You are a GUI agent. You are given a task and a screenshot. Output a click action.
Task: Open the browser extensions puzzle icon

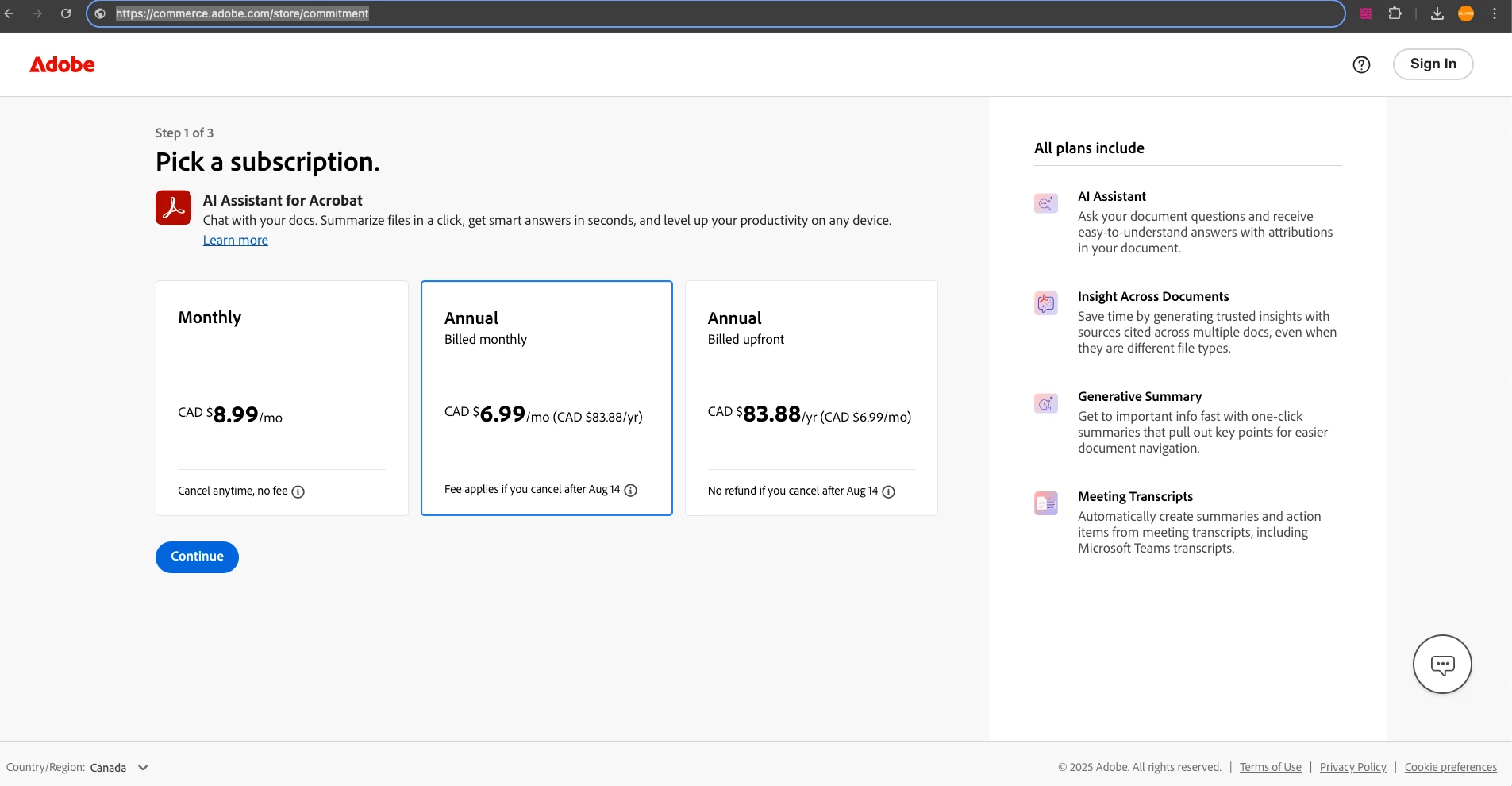1395,13
